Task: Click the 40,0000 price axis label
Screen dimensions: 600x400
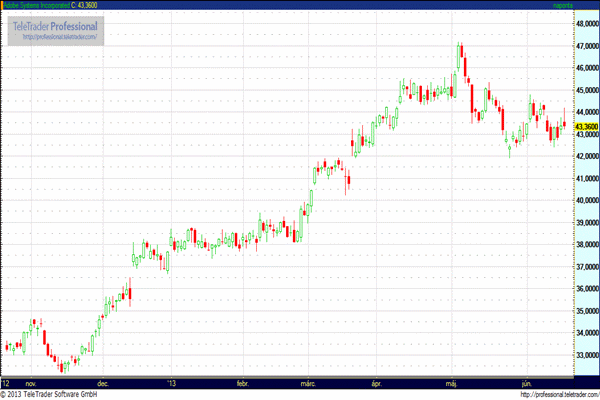Action: 586,201
